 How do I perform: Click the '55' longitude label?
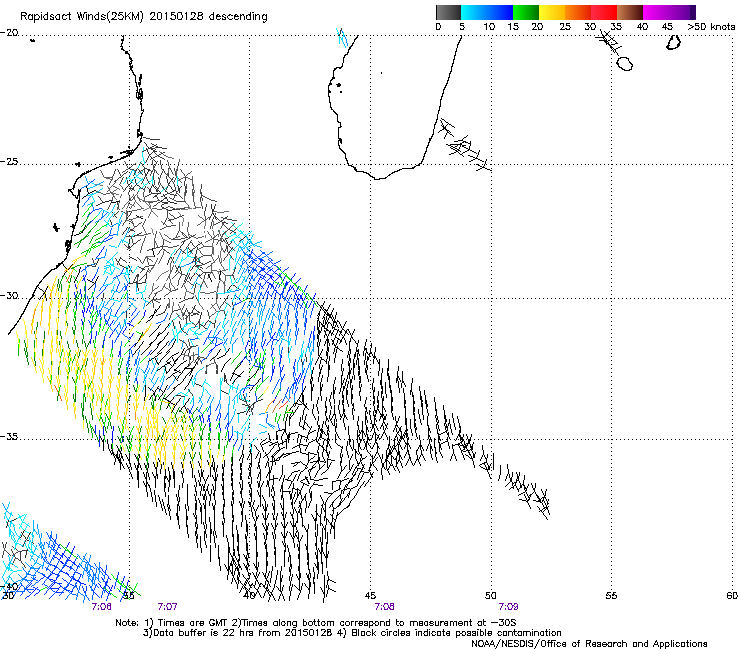(611, 596)
